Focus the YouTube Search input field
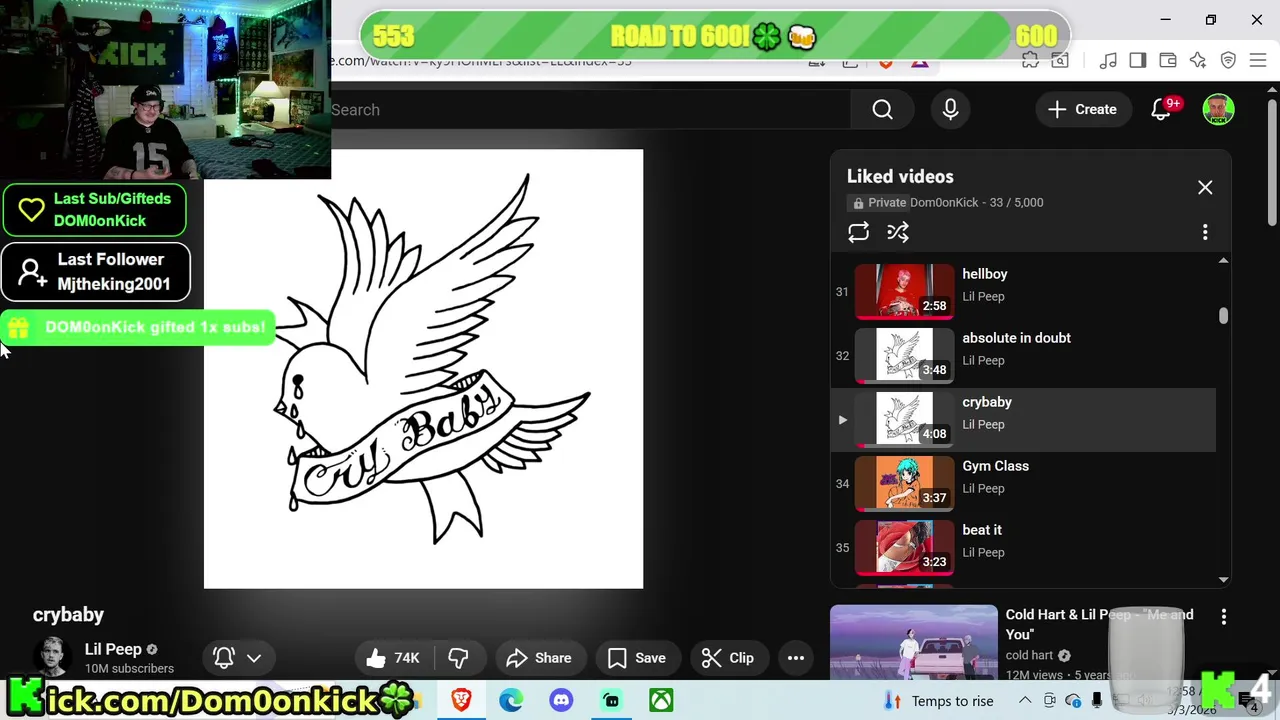This screenshot has height=720, width=1280. [x=590, y=110]
